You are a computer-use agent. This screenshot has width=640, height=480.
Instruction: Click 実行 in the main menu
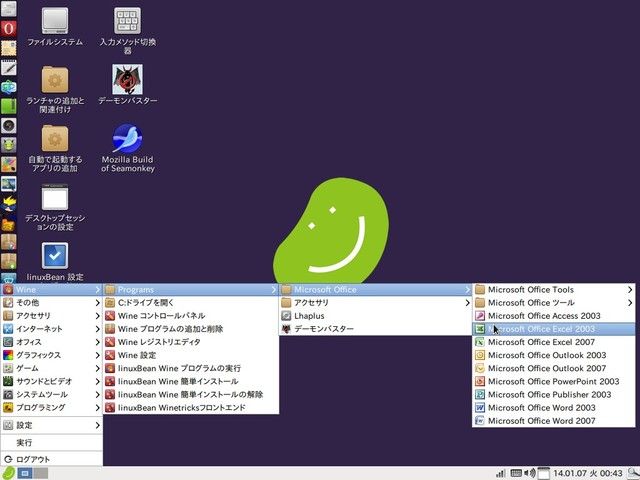click(51, 442)
